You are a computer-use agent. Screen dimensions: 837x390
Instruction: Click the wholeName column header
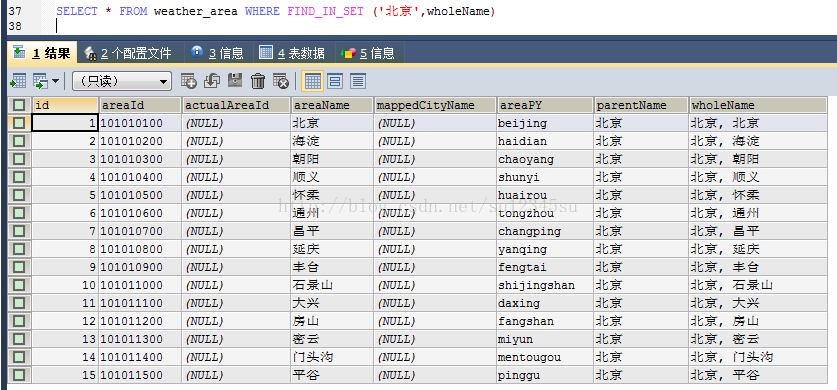[758, 105]
